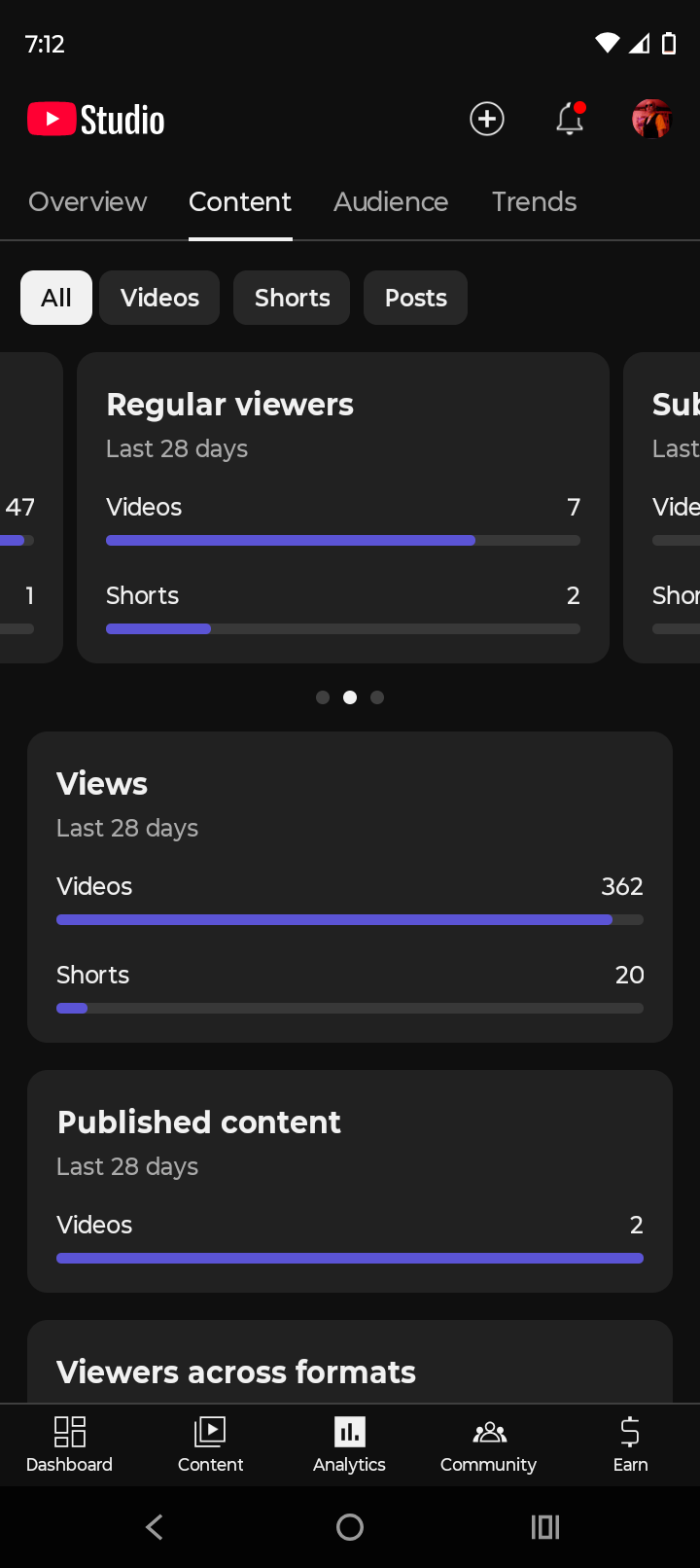
Task: Filter analytics by Posts chip
Action: pyautogui.click(x=415, y=298)
